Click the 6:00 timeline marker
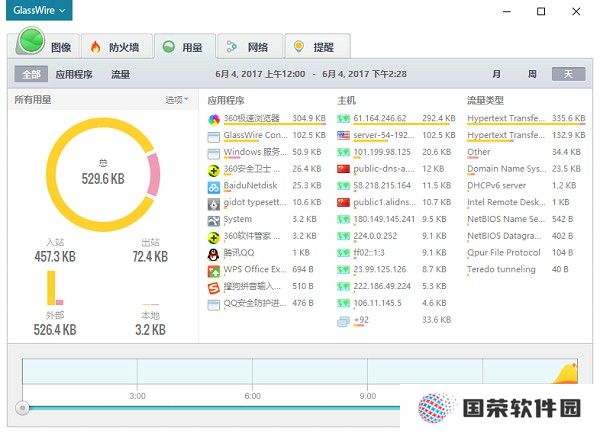This screenshot has width=600, height=434. tap(253, 396)
